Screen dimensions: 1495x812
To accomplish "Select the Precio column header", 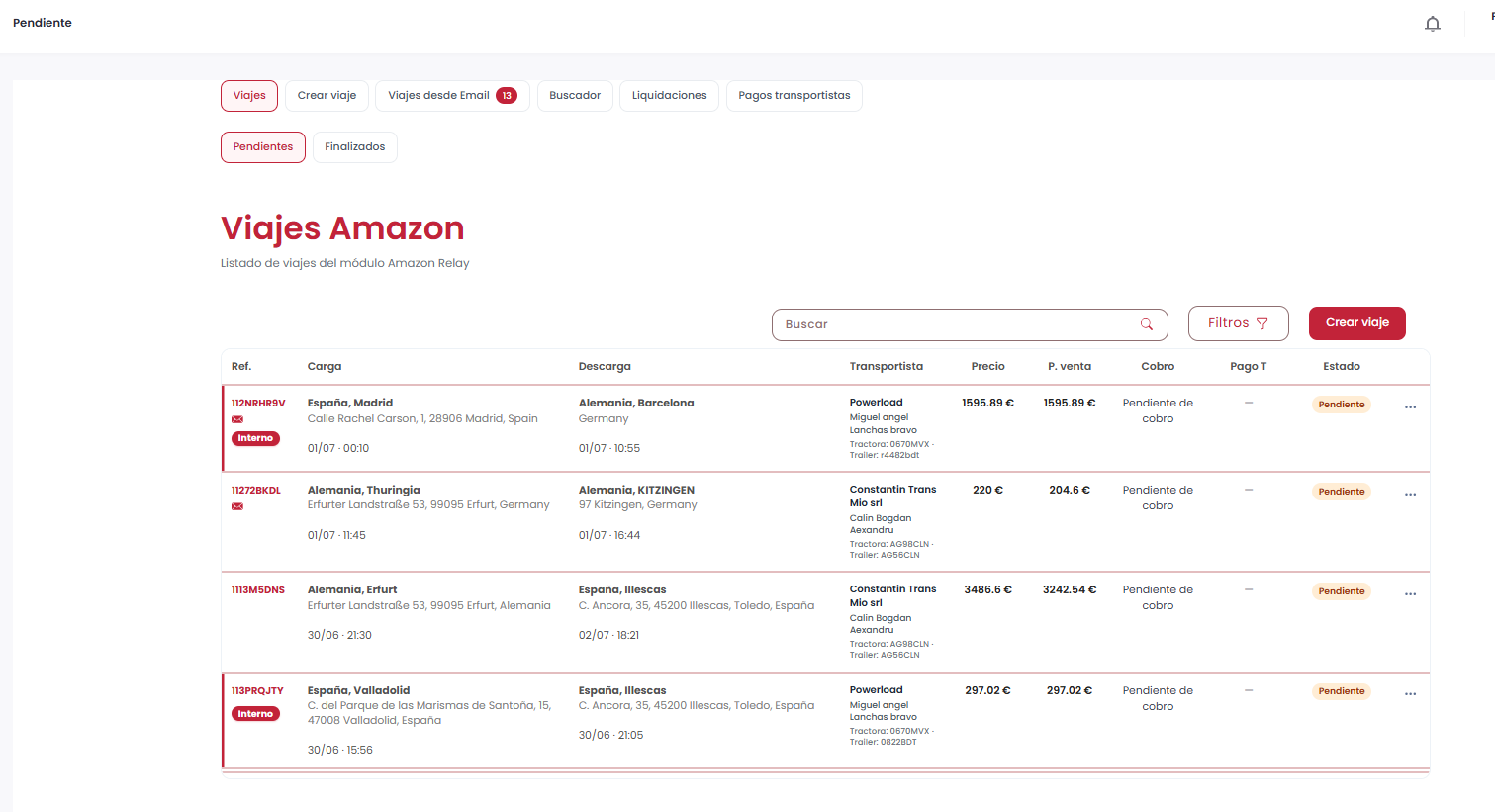I will point(987,367).
